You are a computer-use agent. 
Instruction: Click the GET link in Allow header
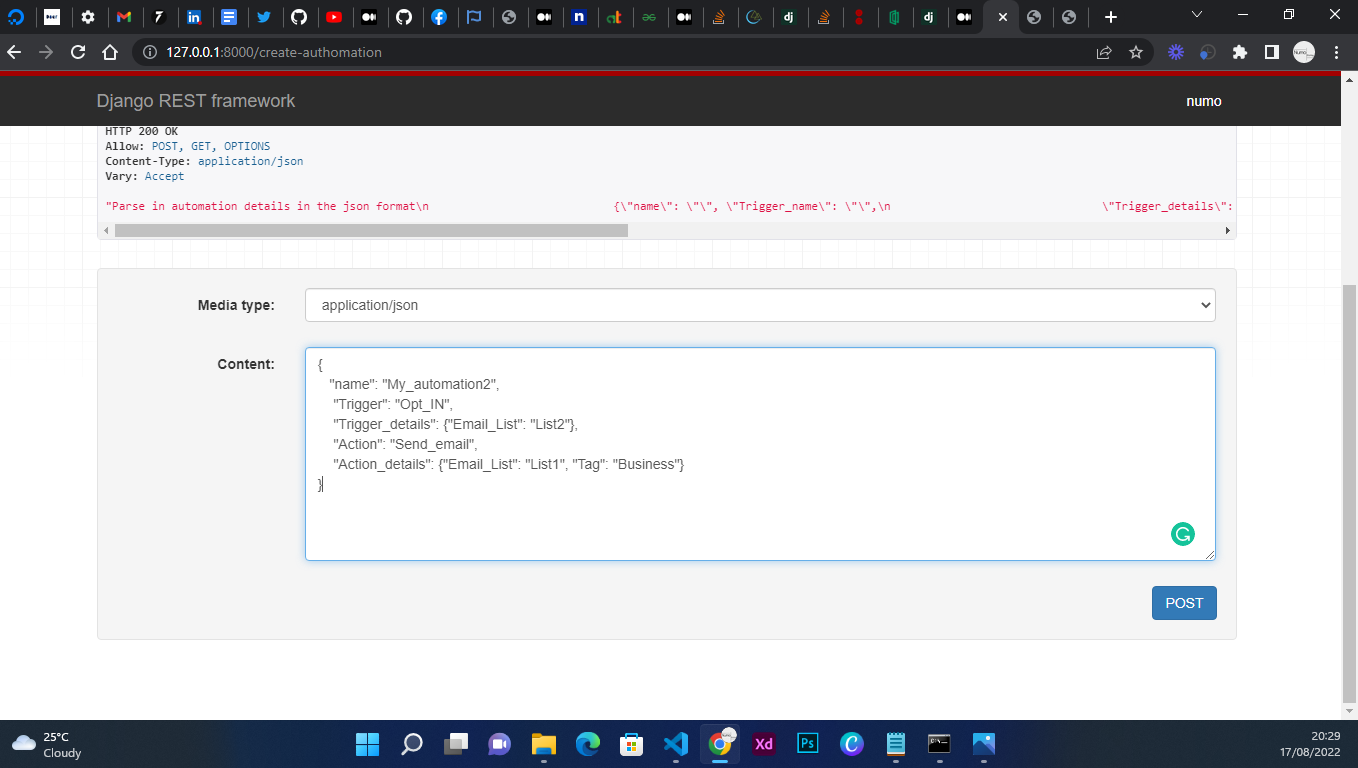[201, 146]
